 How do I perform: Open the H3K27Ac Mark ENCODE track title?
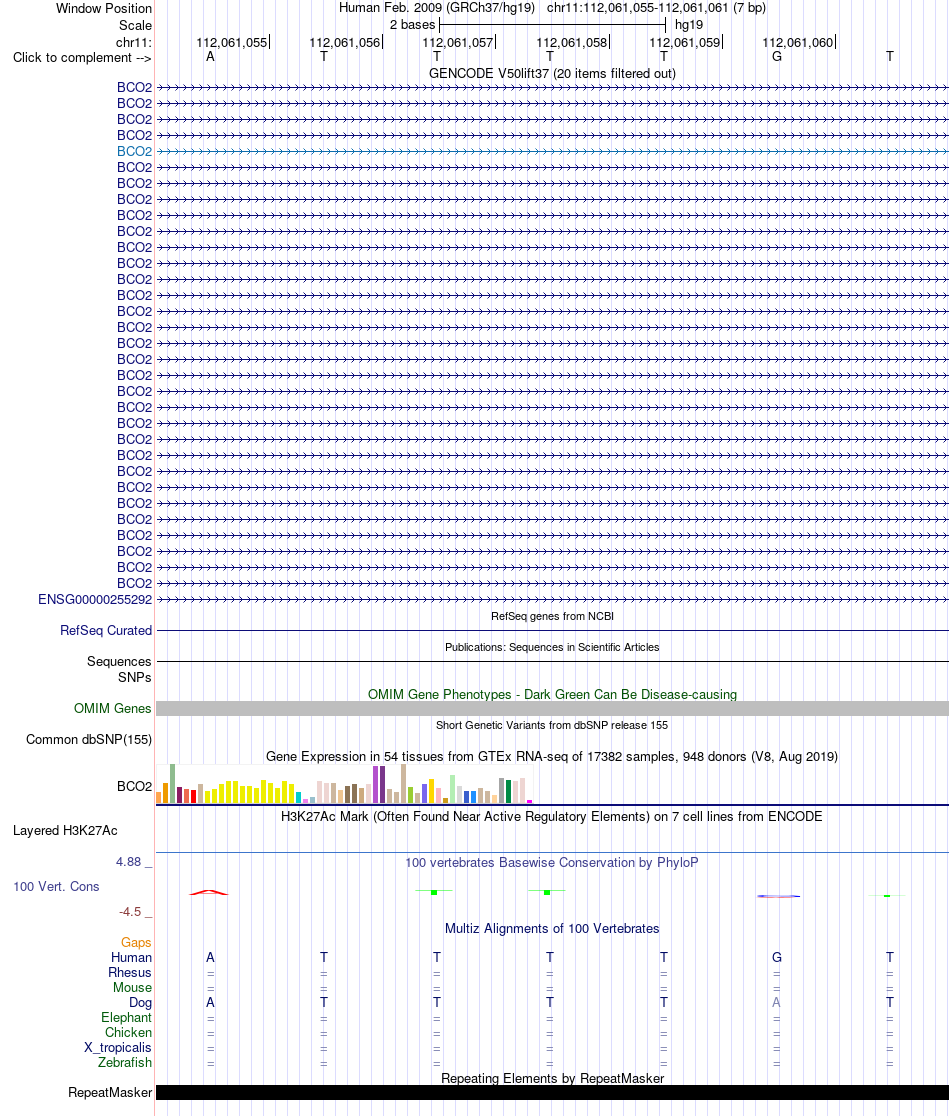point(552,816)
